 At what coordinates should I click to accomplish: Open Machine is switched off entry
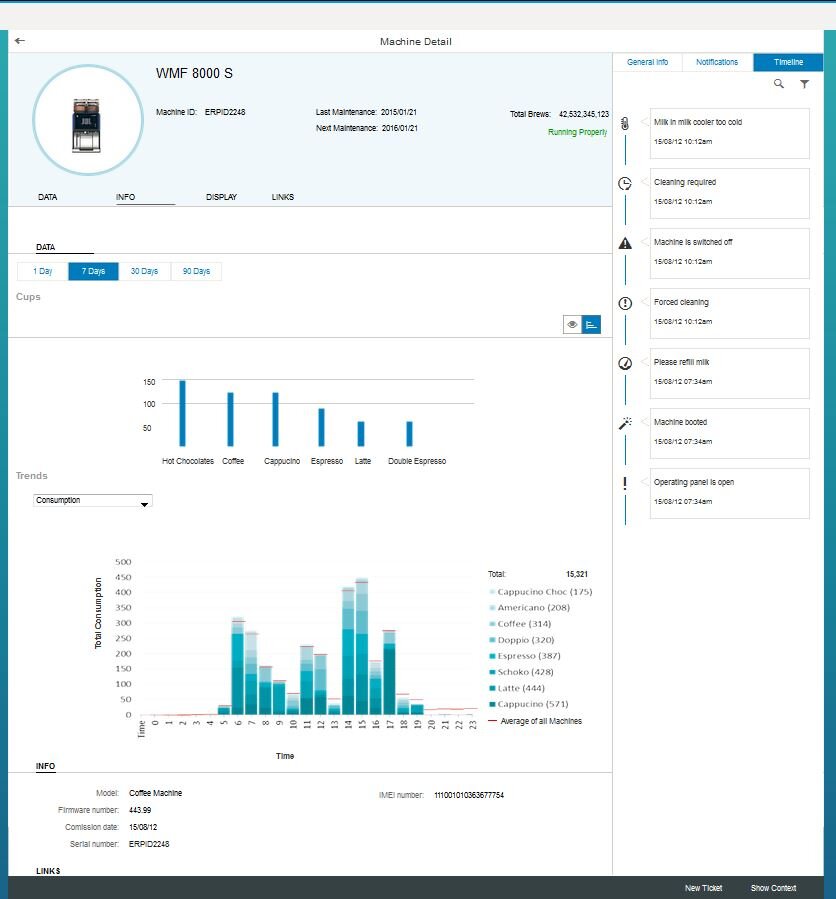tap(729, 253)
